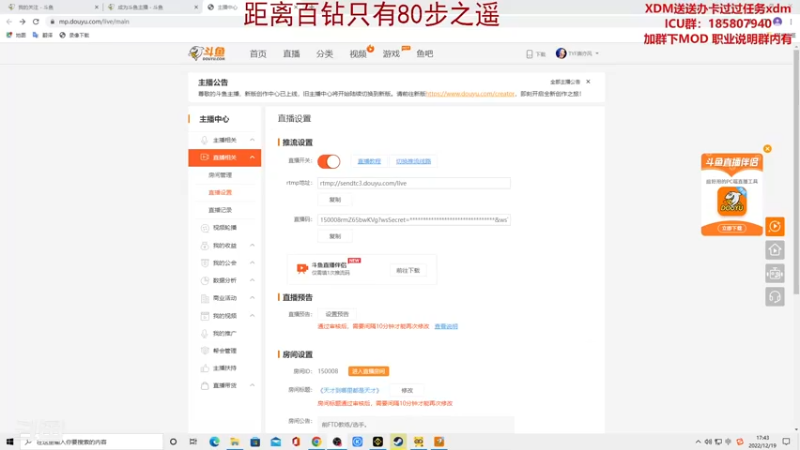This screenshot has height=450, width=800.
Task: Reload the page with browser refresh
Action: 36,21
